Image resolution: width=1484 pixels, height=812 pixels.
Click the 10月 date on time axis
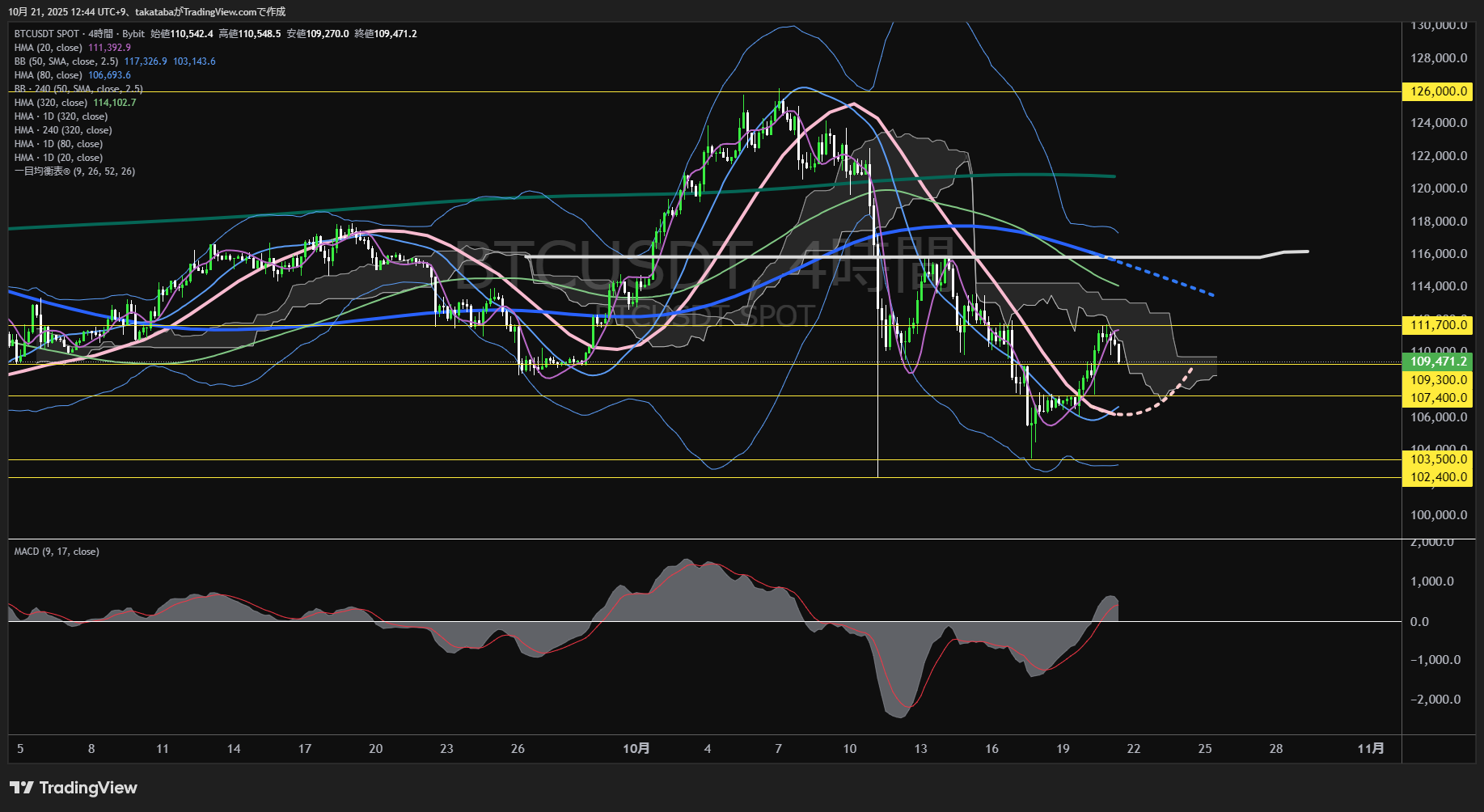(636, 749)
